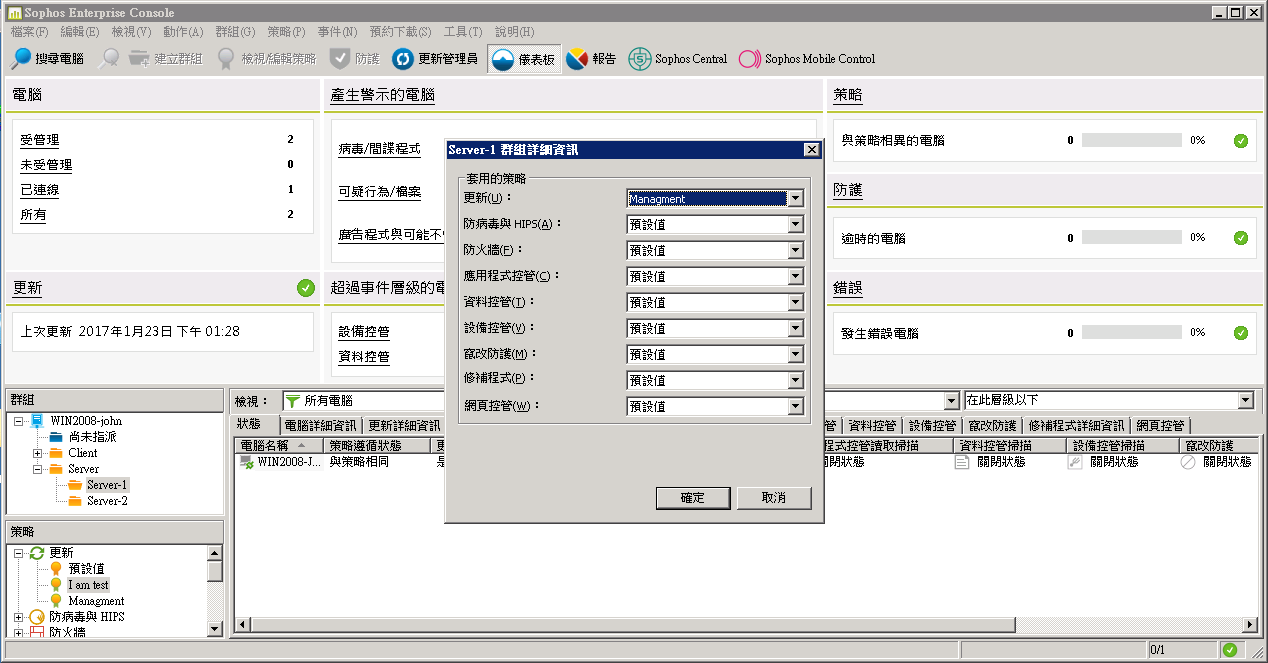
Task: Open the 動作 menu
Action: (x=182, y=32)
